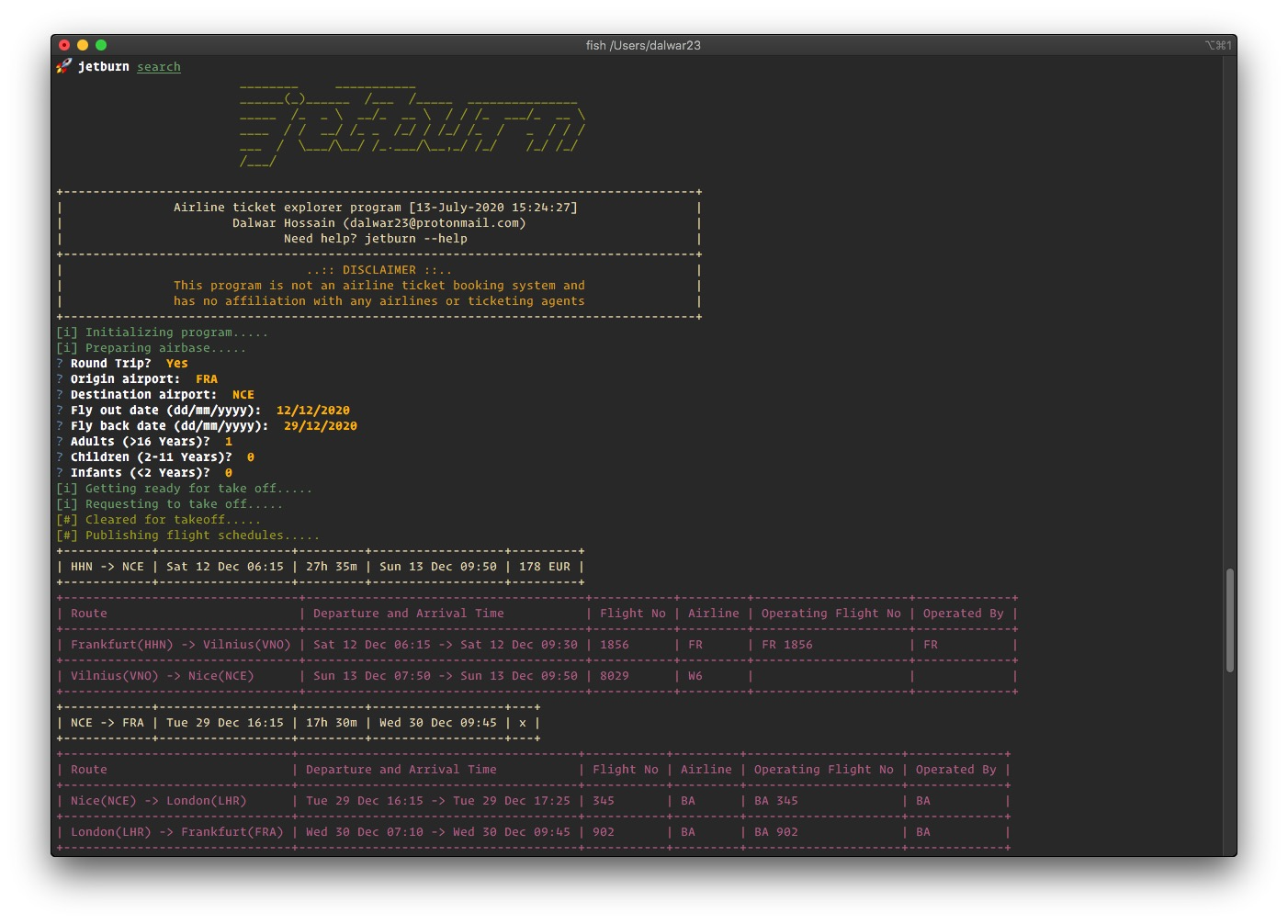Screen dimensions: 1288x924
Task: Click the red close window button
Action: [64, 45]
